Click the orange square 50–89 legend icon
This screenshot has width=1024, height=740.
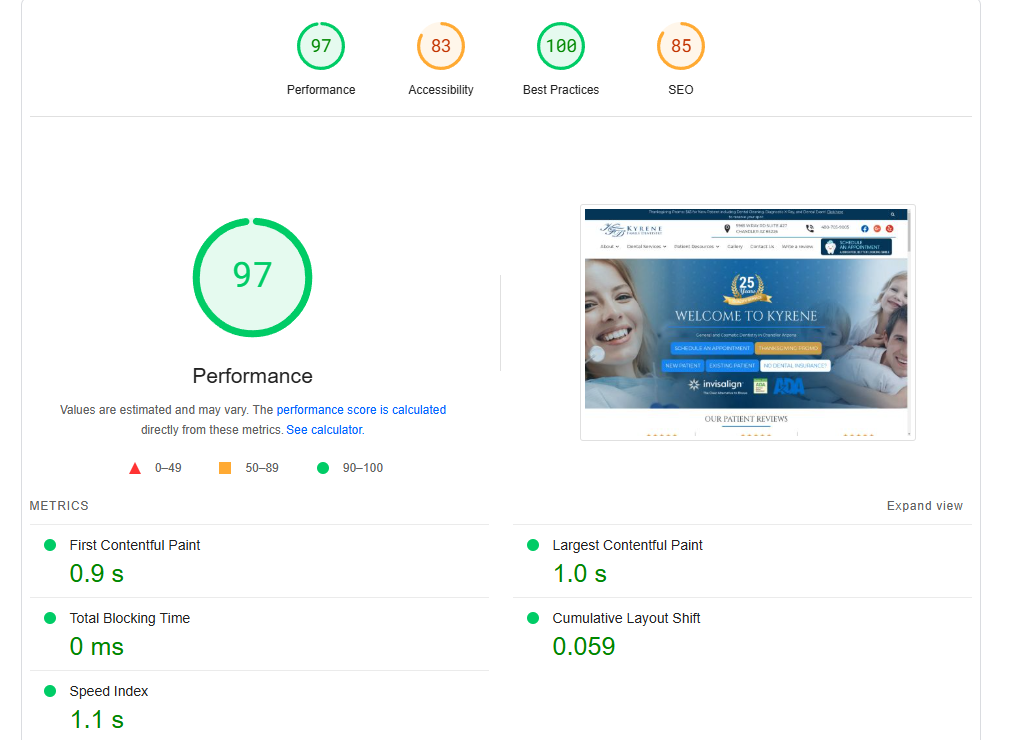coord(225,468)
